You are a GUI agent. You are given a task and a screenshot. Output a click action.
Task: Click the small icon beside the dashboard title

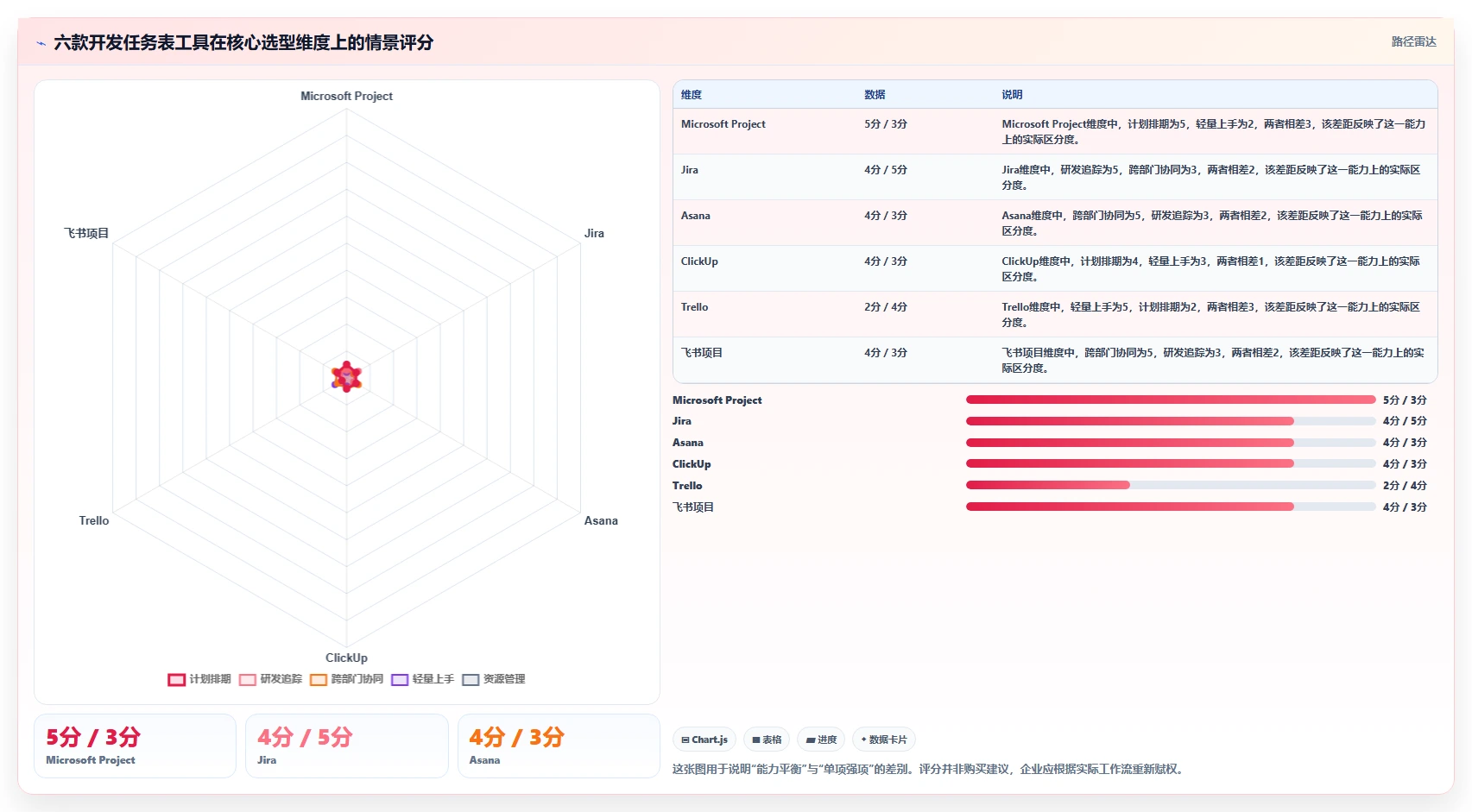(x=41, y=43)
